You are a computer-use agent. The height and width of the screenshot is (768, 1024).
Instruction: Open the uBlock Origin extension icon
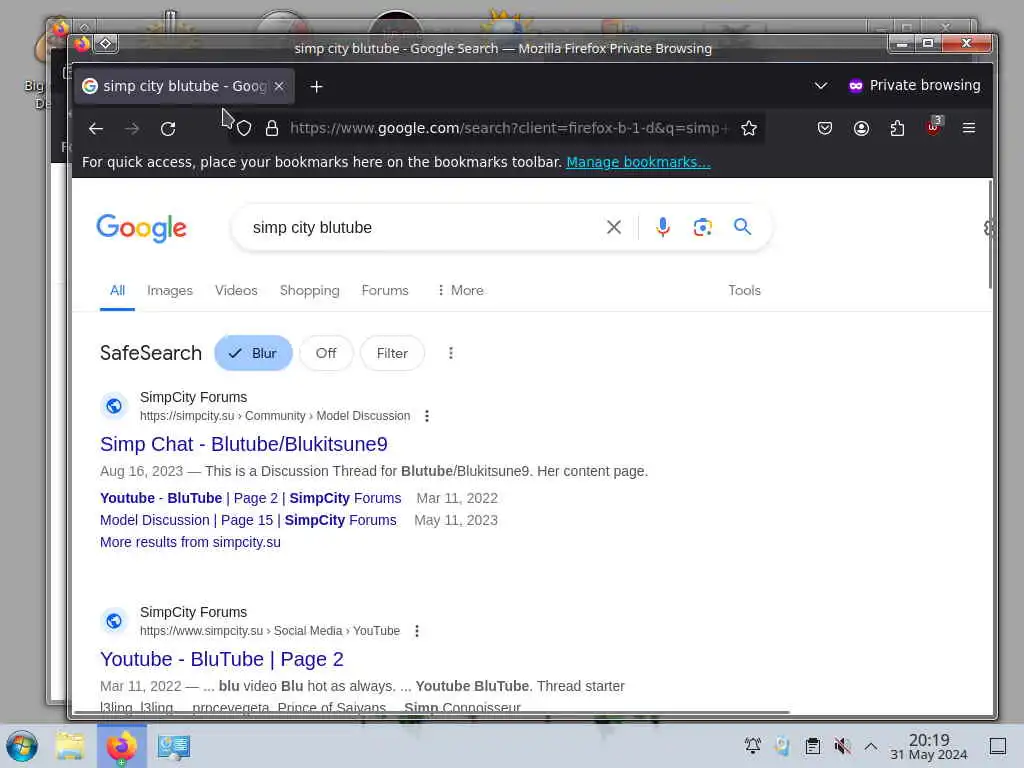coord(933,127)
